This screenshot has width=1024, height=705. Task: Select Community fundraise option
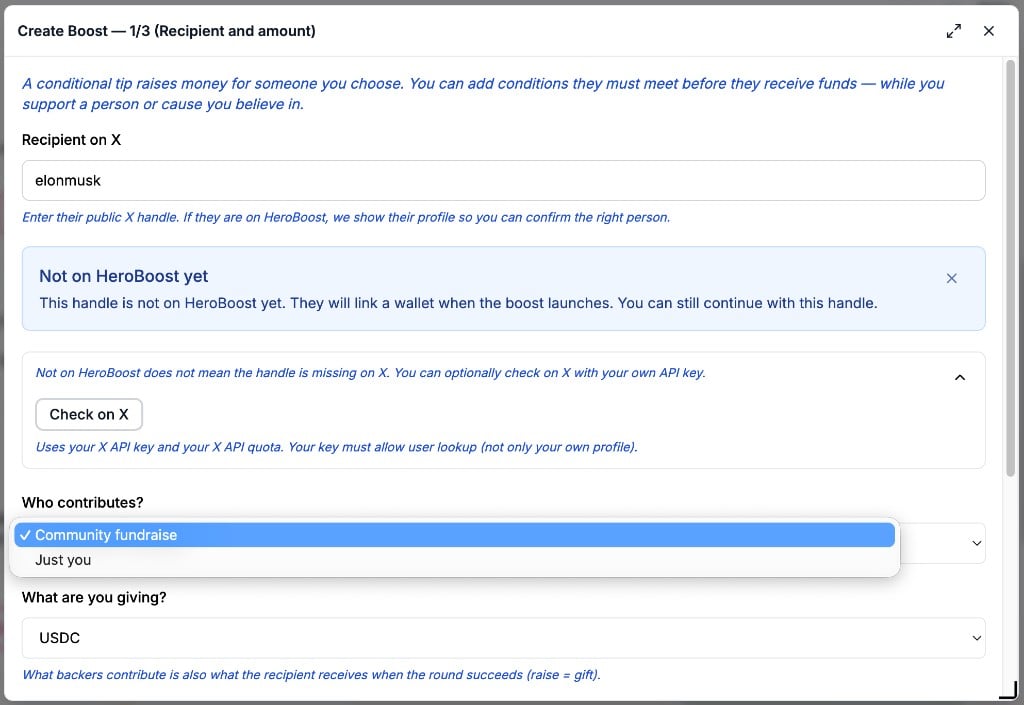[x=455, y=535]
